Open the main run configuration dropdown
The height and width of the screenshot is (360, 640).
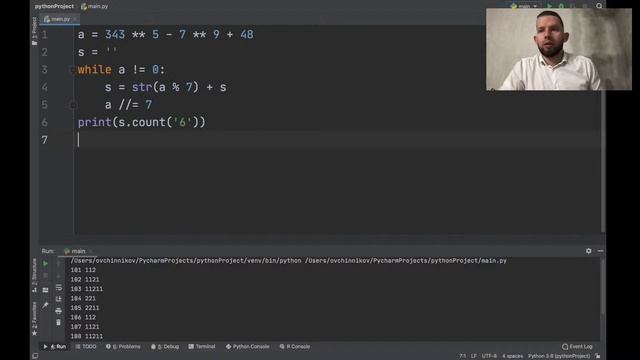click(x=524, y=6)
